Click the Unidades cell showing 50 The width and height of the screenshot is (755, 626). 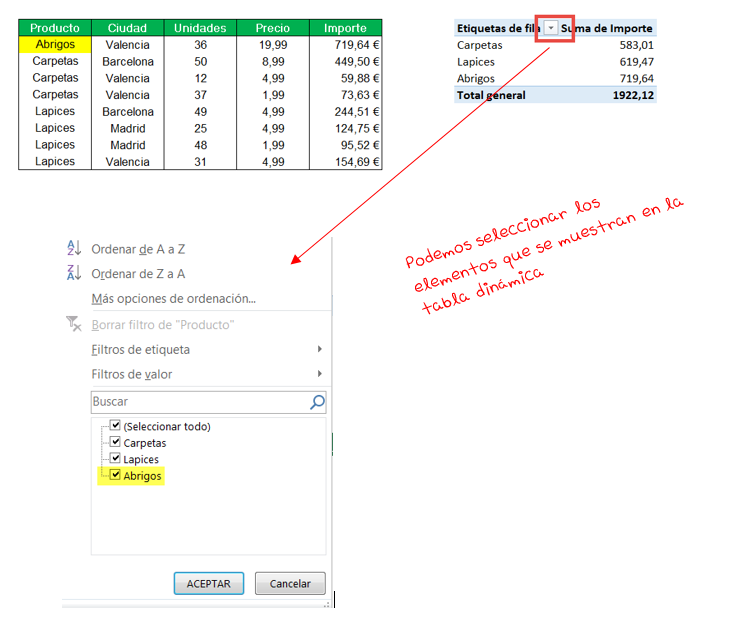coord(200,62)
